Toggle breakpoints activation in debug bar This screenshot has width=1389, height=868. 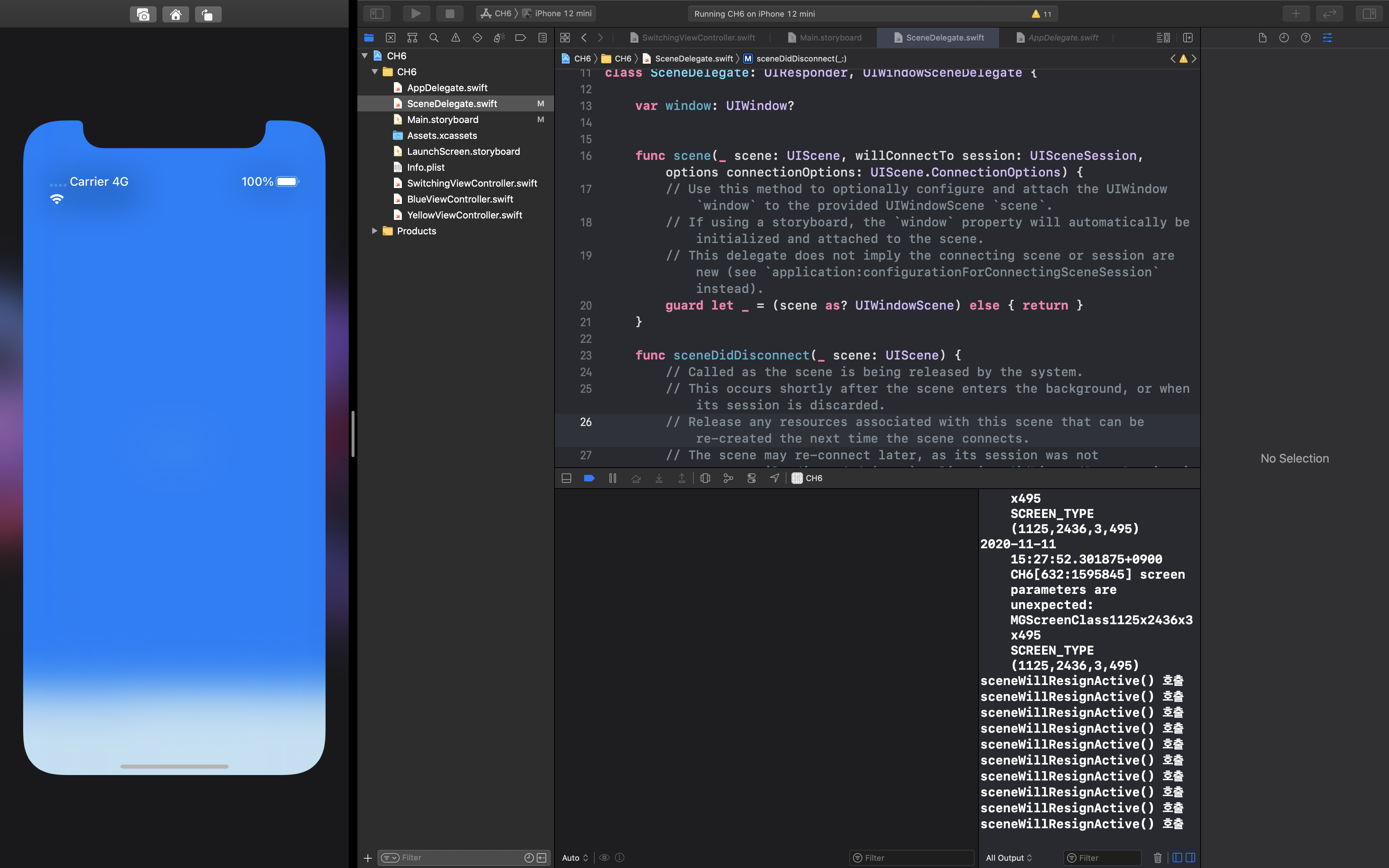589,478
